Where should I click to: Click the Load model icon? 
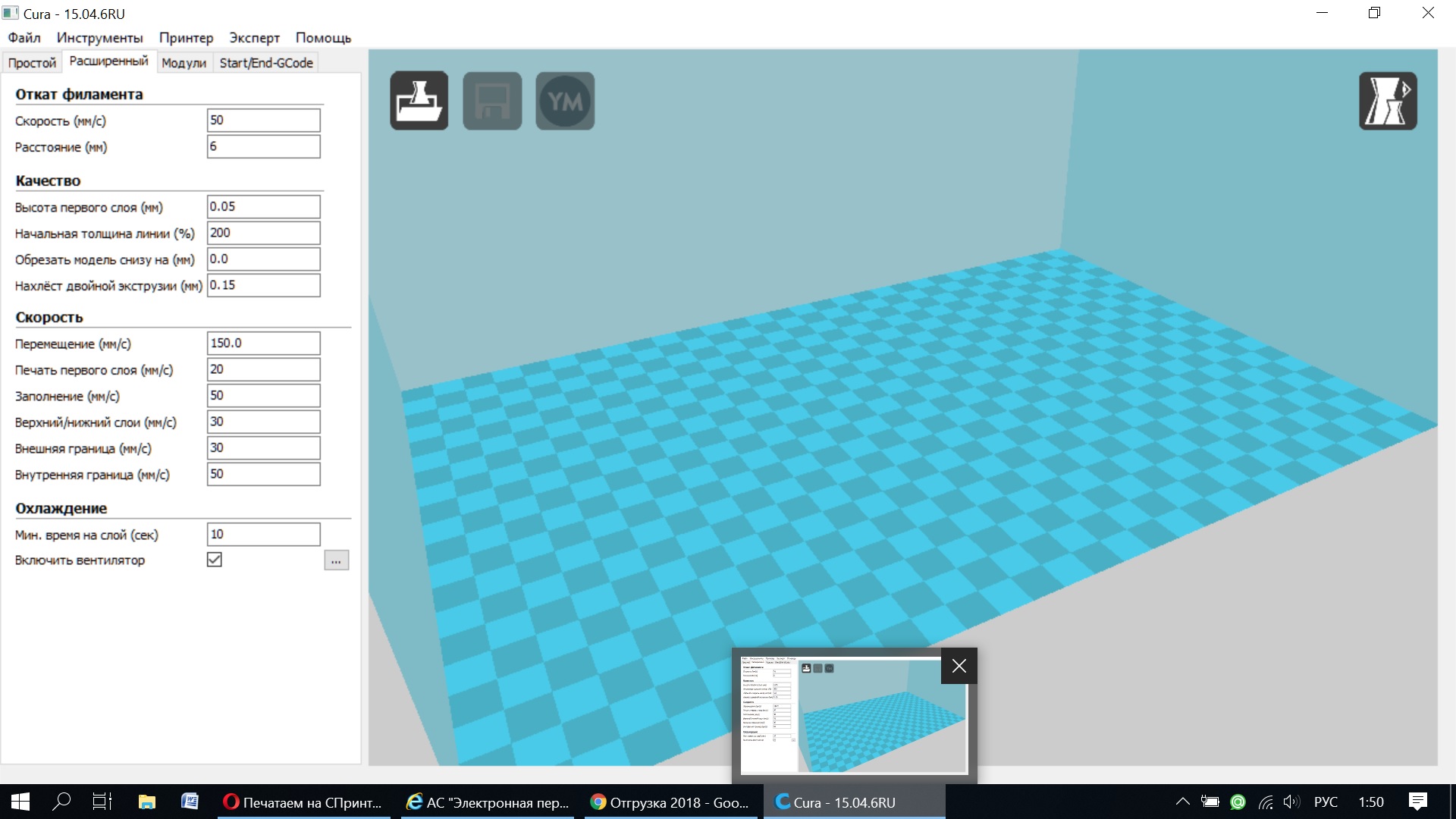click(419, 101)
